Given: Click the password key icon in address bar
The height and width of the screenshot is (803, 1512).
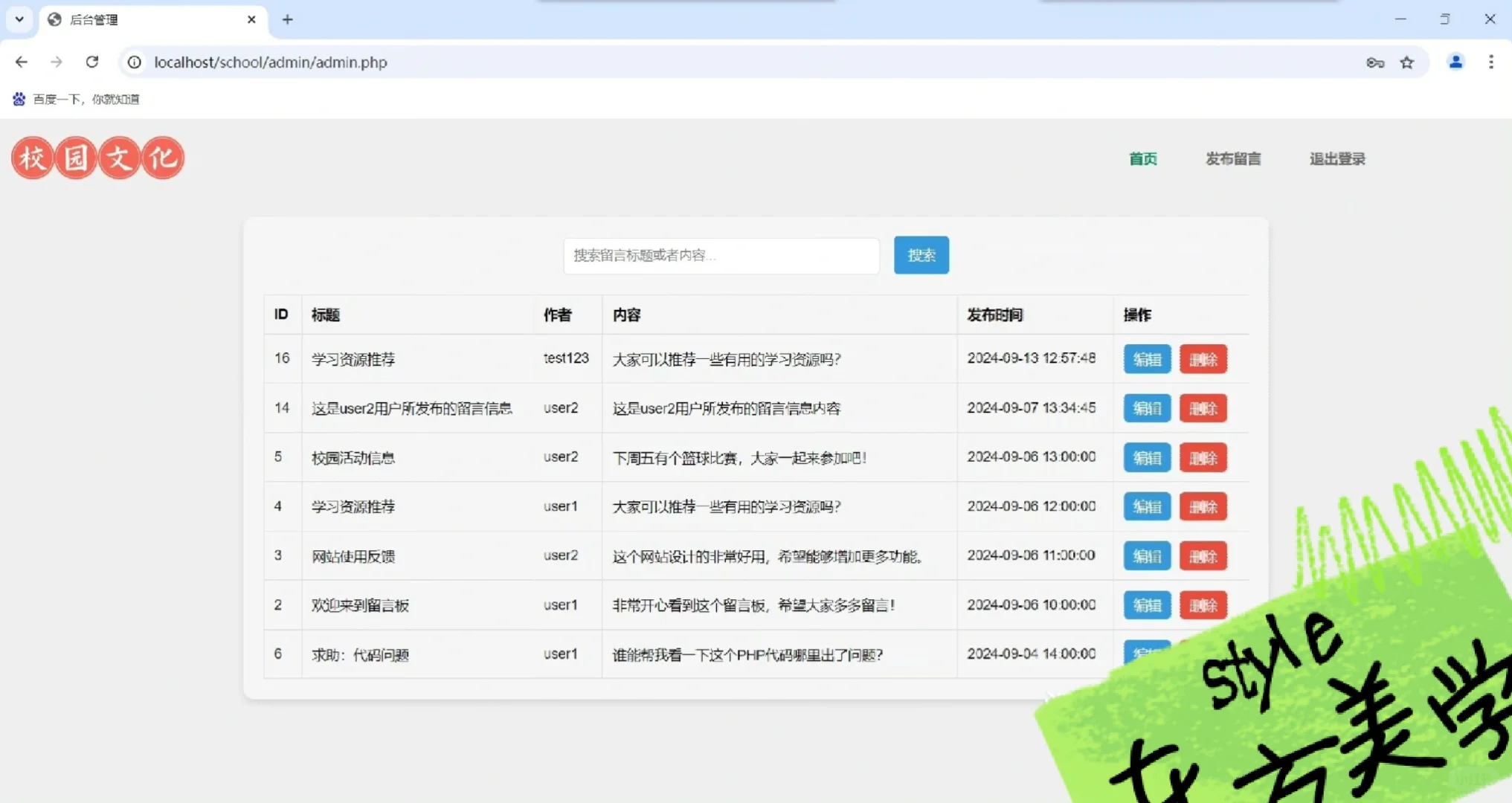Looking at the screenshot, I should (1375, 62).
